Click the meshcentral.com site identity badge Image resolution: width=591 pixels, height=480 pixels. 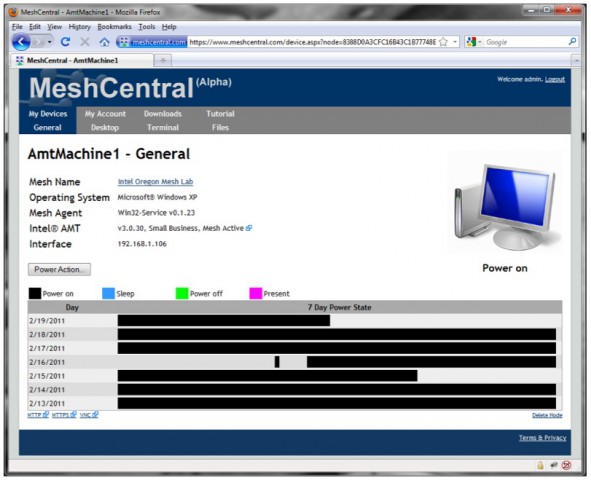152,42
